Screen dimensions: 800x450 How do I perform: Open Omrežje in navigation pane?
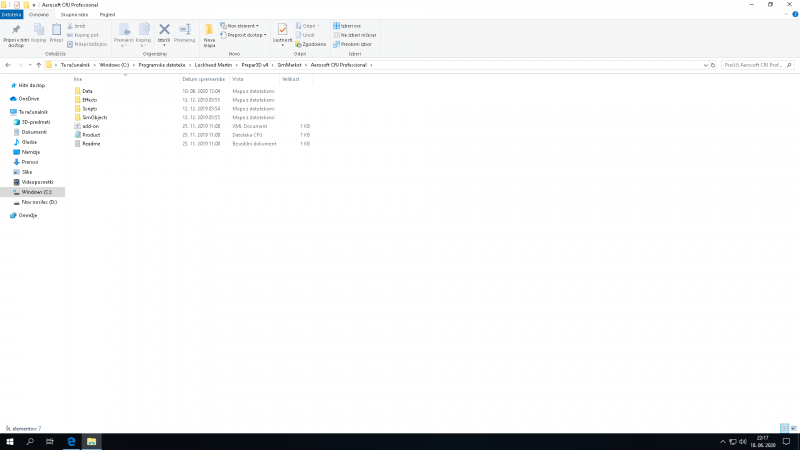[28, 216]
